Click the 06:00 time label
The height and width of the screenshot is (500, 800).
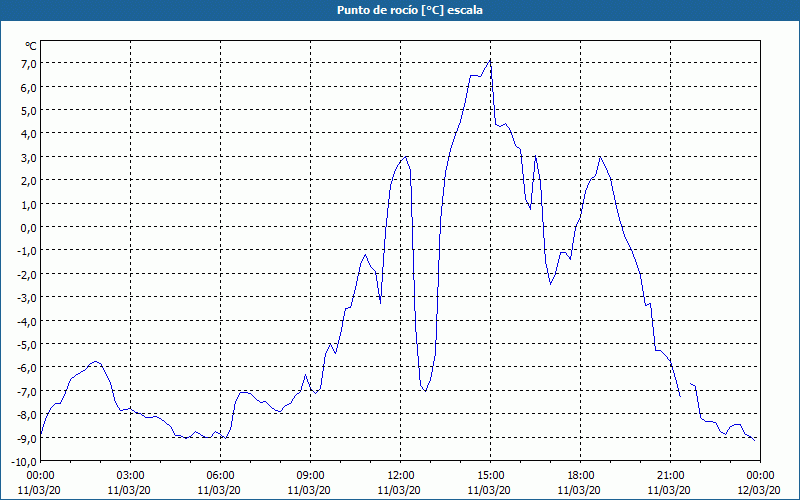pos(220,476)
